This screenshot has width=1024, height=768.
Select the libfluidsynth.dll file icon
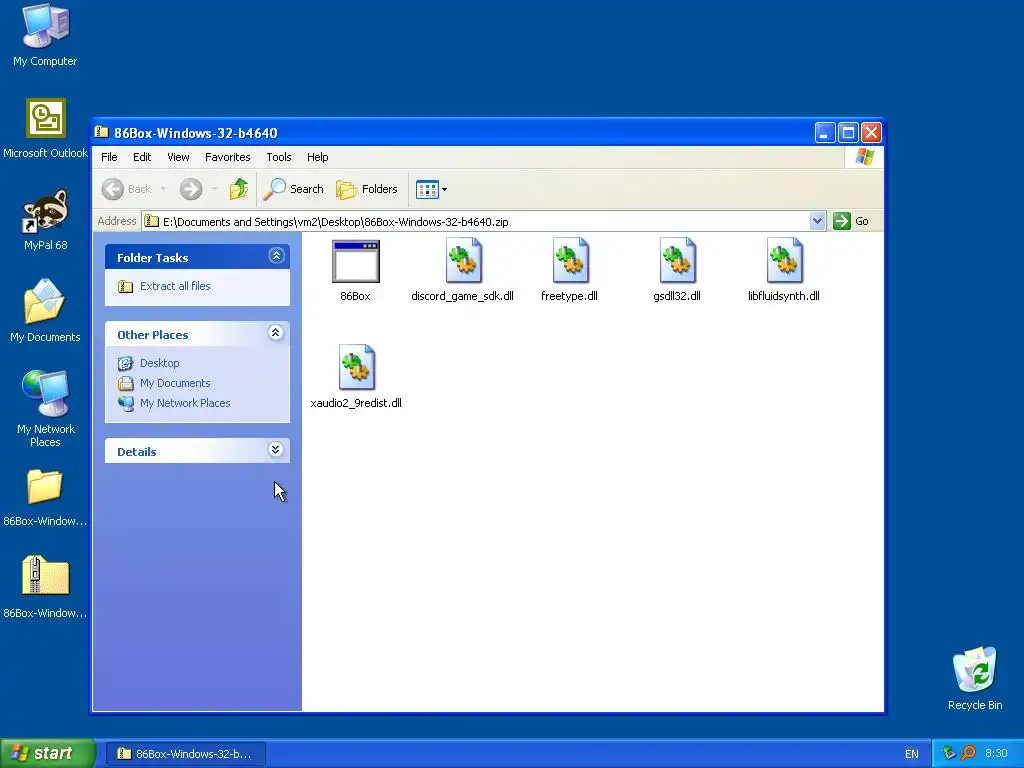pyautogui.click(x=784, y=261)
